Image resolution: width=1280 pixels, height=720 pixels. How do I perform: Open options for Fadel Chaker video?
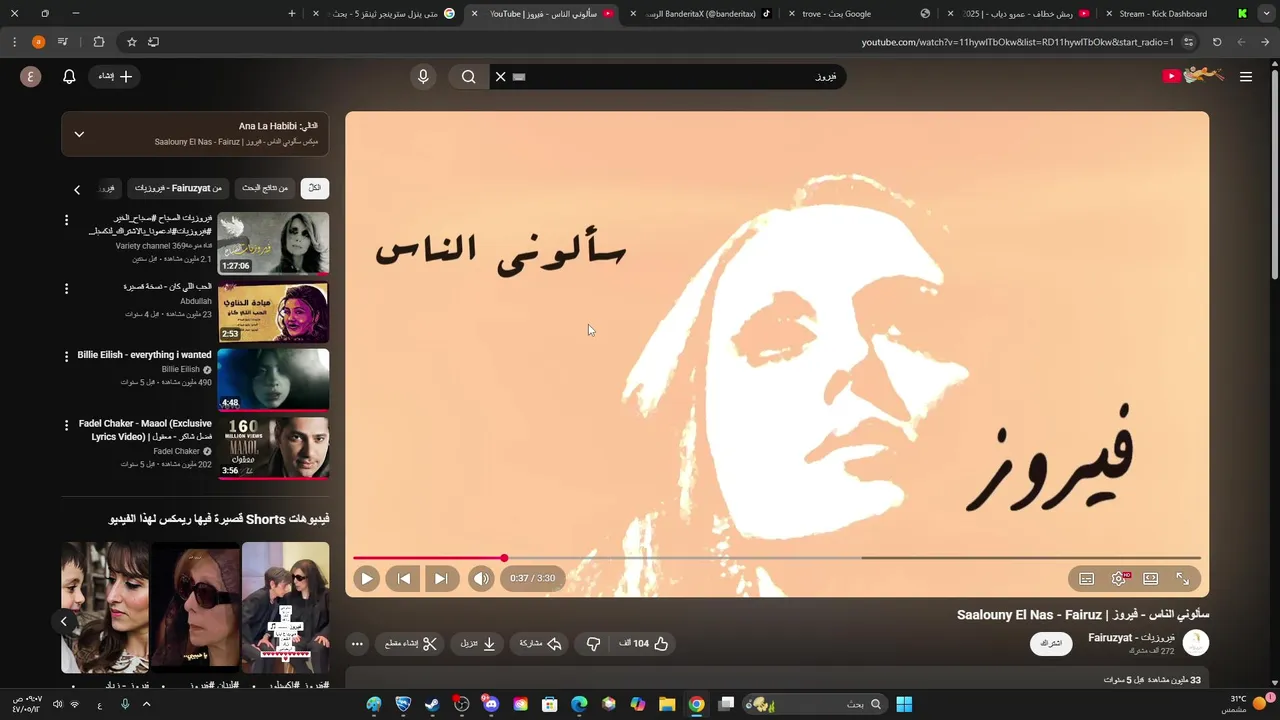pos(67,425)
